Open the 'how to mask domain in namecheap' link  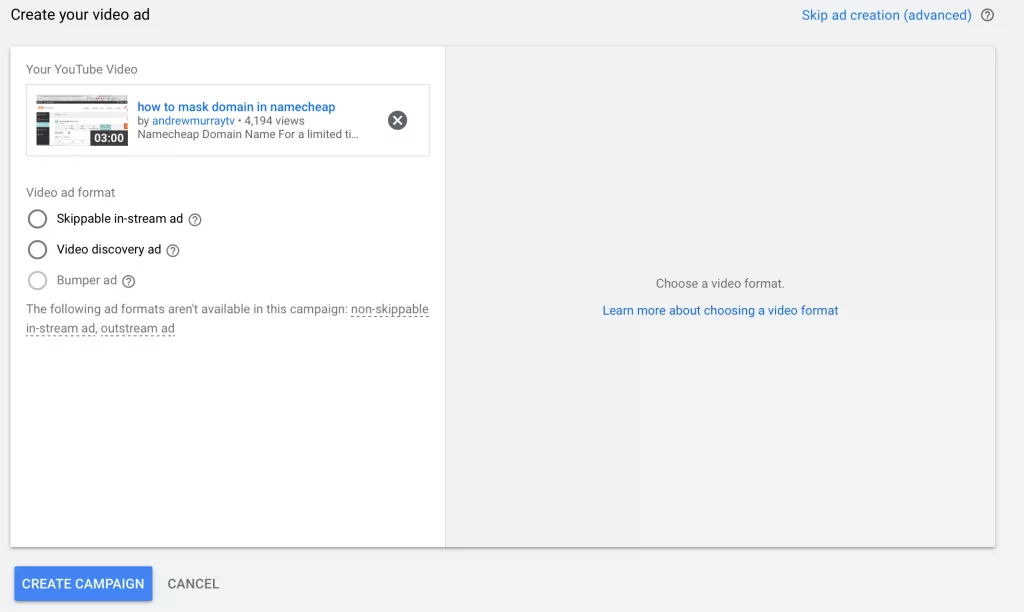tap(236, 106)
